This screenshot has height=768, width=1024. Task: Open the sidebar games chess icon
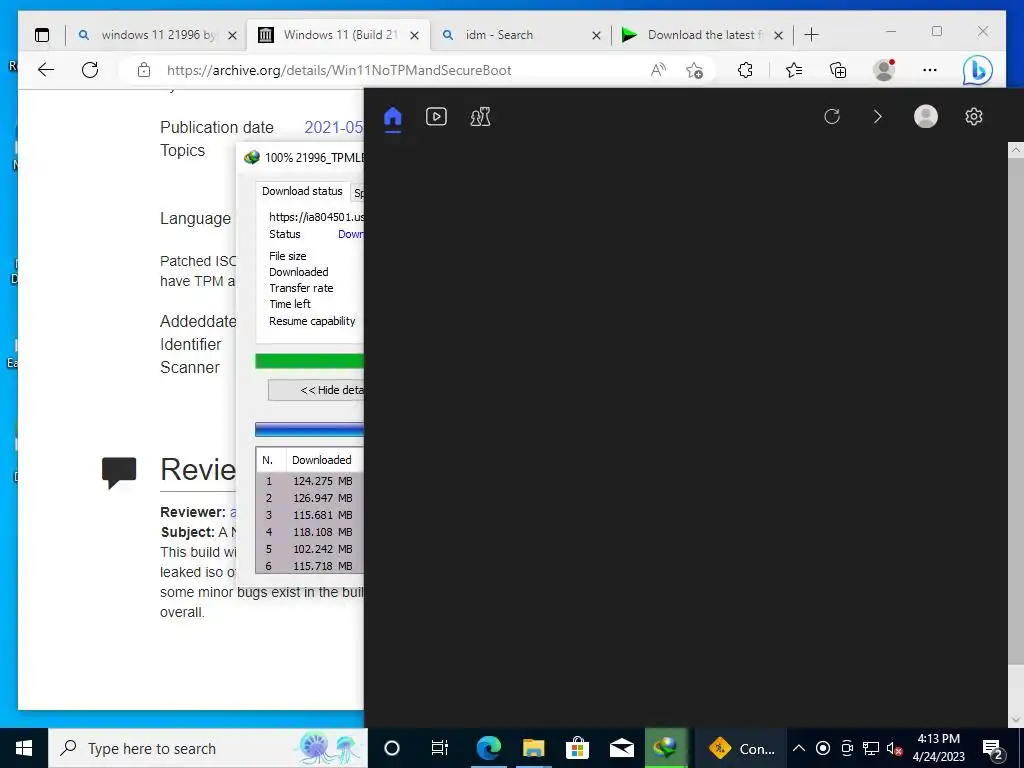point(481,117)
